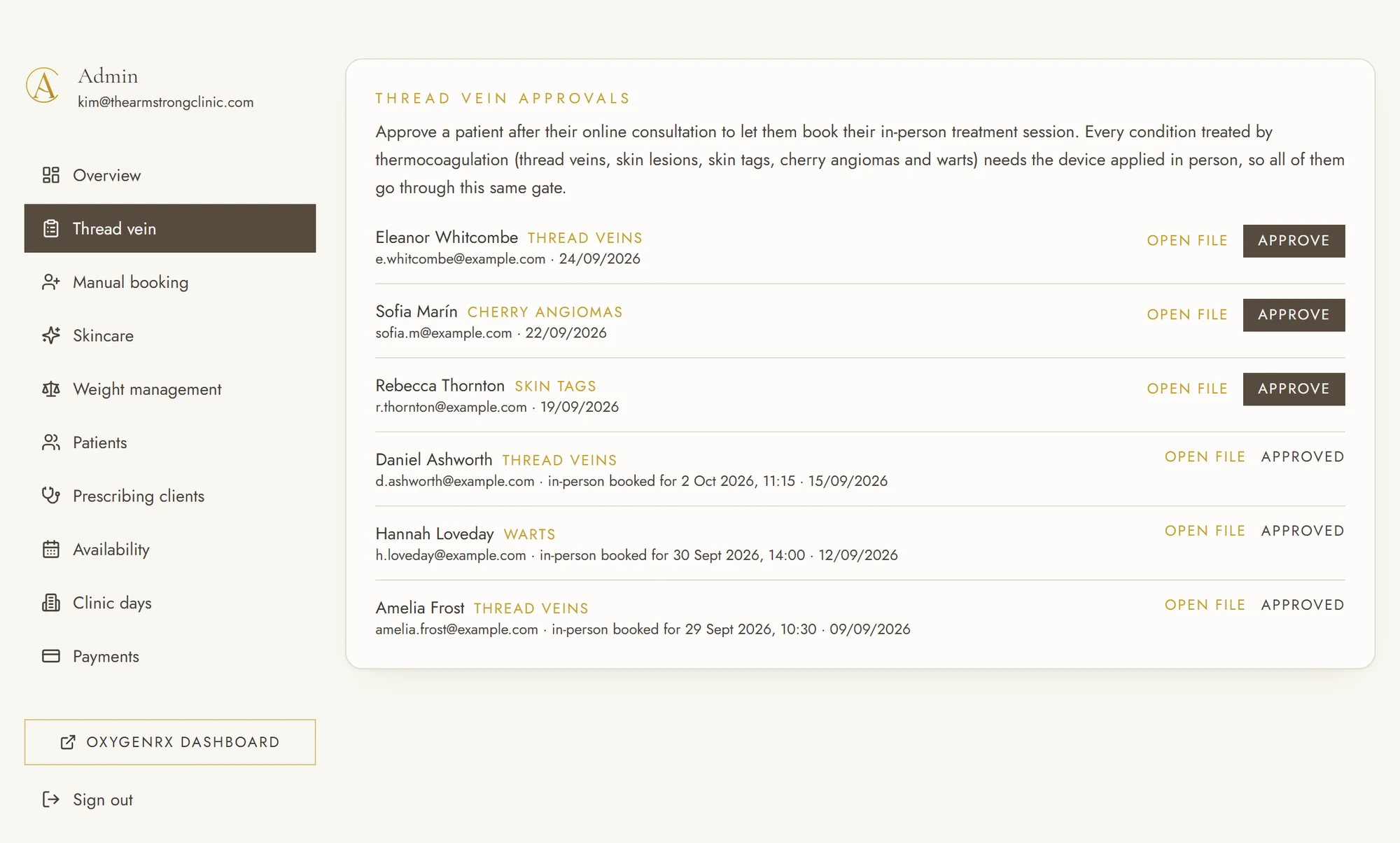The image size is (1400, 843).
Task: Open the Patients list
Action: pyautogui.click(x=170, y=443)
